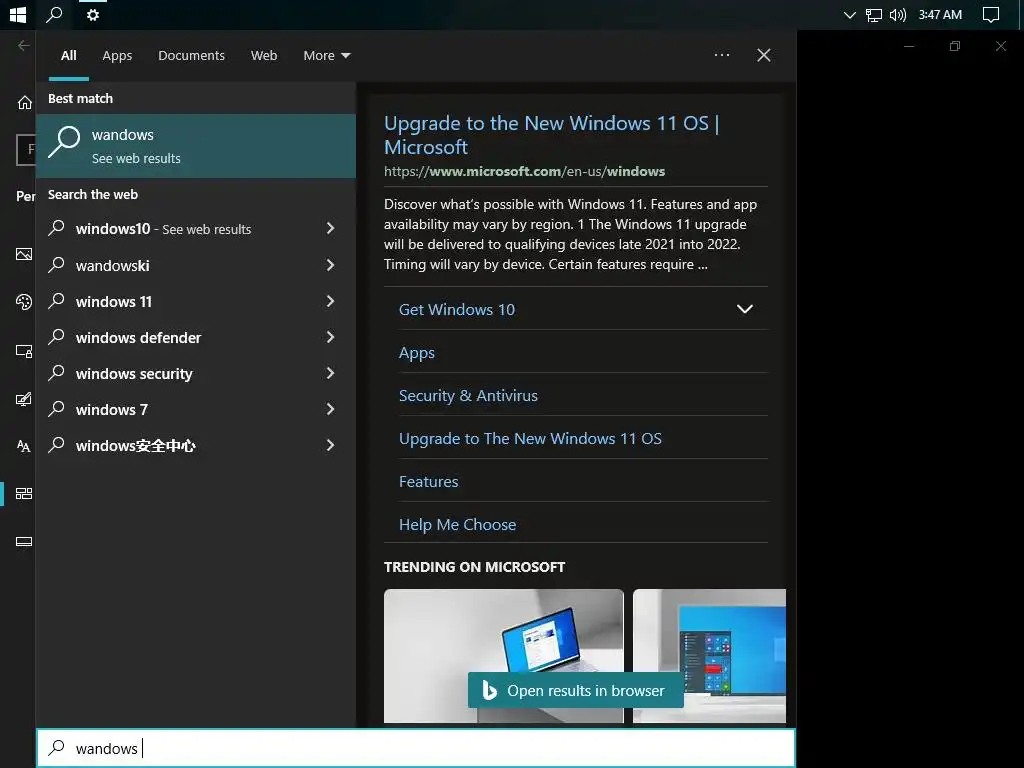
Task: Switch to the Apps search tab
Action: click(117, 56)
